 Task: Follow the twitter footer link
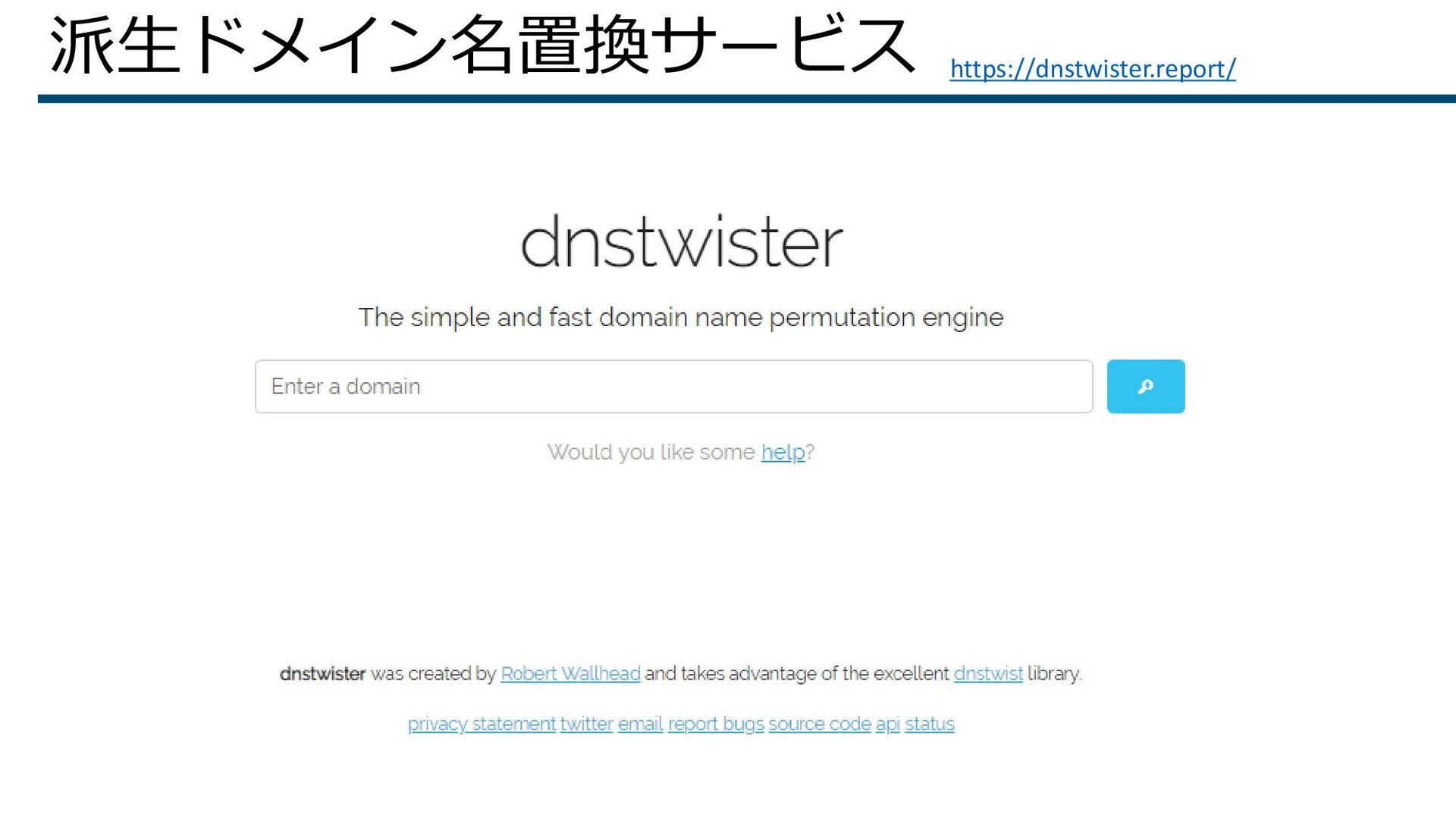click(586, 724)
